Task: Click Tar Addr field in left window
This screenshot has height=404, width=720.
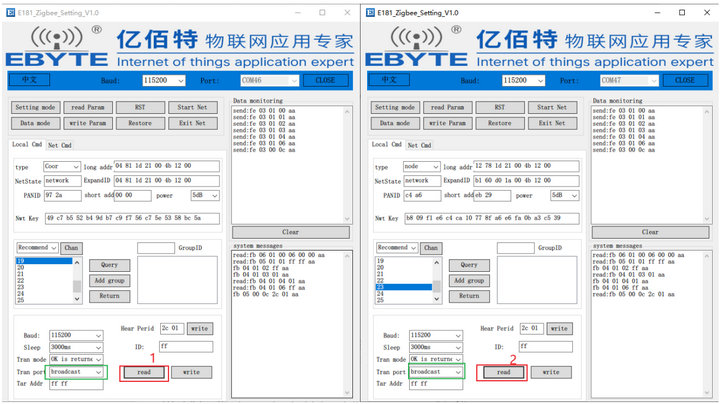Action: point(76,384)
